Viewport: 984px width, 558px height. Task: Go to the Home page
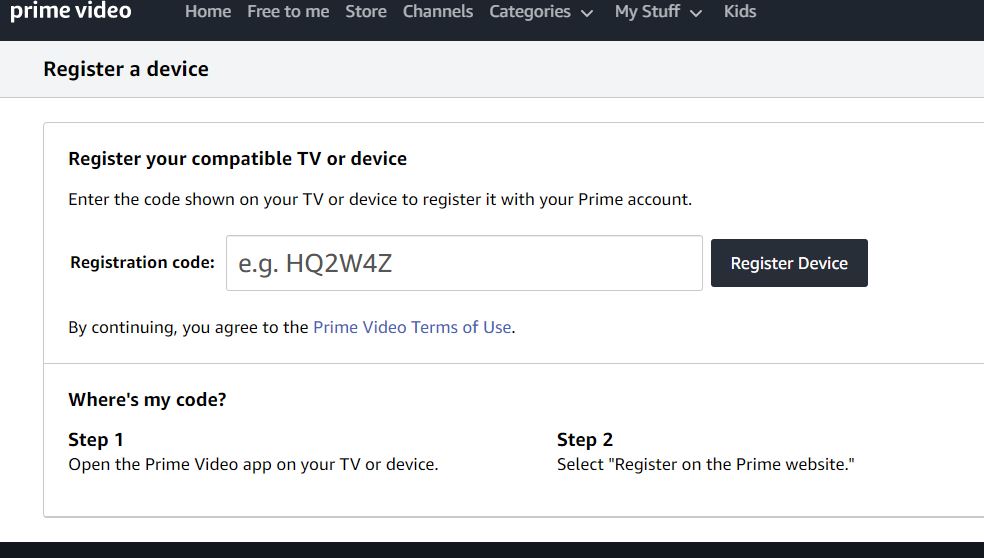[208, 12]
